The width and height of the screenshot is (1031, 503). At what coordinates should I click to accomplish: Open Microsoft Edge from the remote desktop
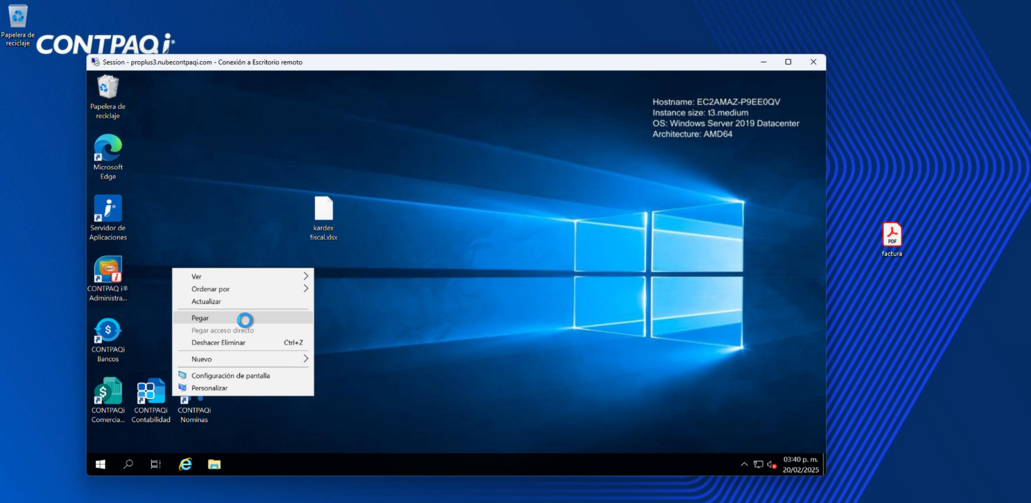pos(107,150)
